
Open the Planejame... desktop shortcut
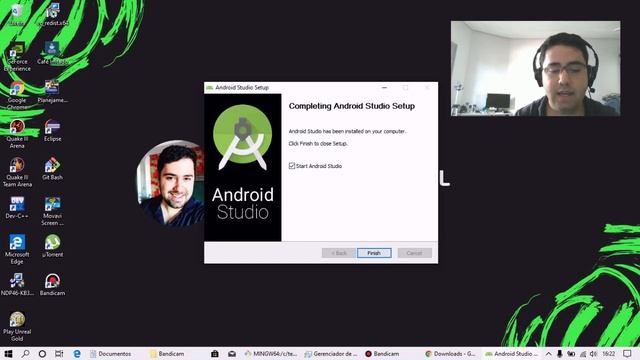click(52, 91)
